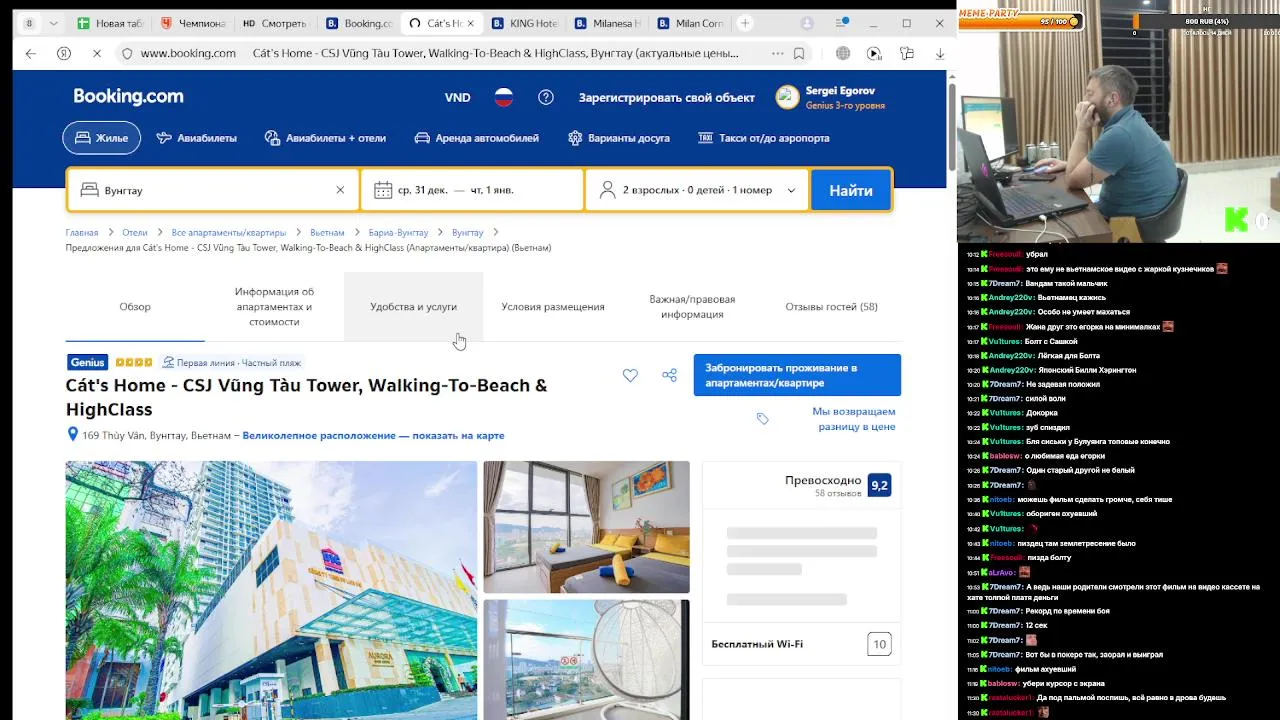Open the bedroom photo with yellow pillows
The width and height of the screenshot is (1280, 720).
coord(586,527)
